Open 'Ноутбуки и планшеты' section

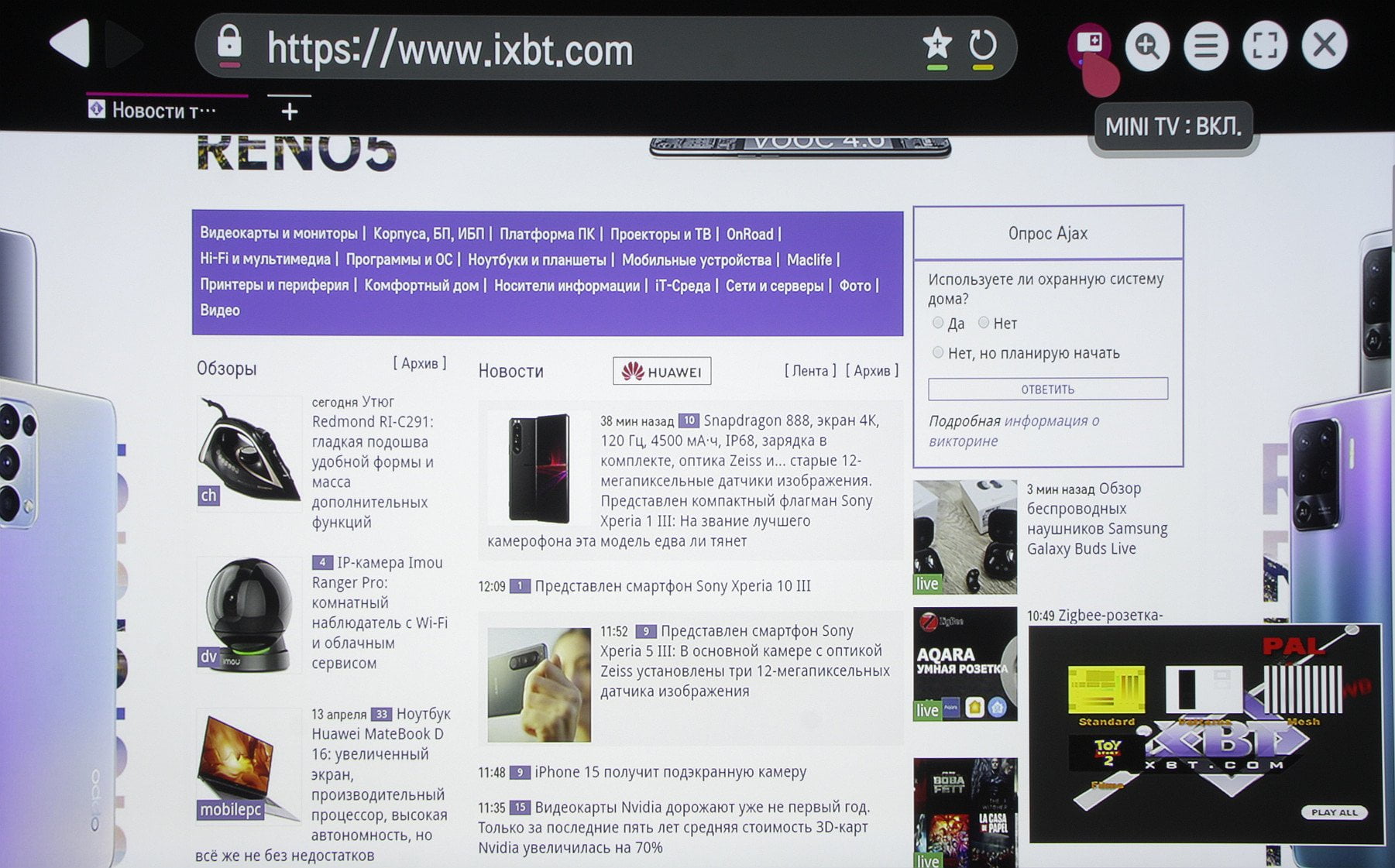pos(537,260)
